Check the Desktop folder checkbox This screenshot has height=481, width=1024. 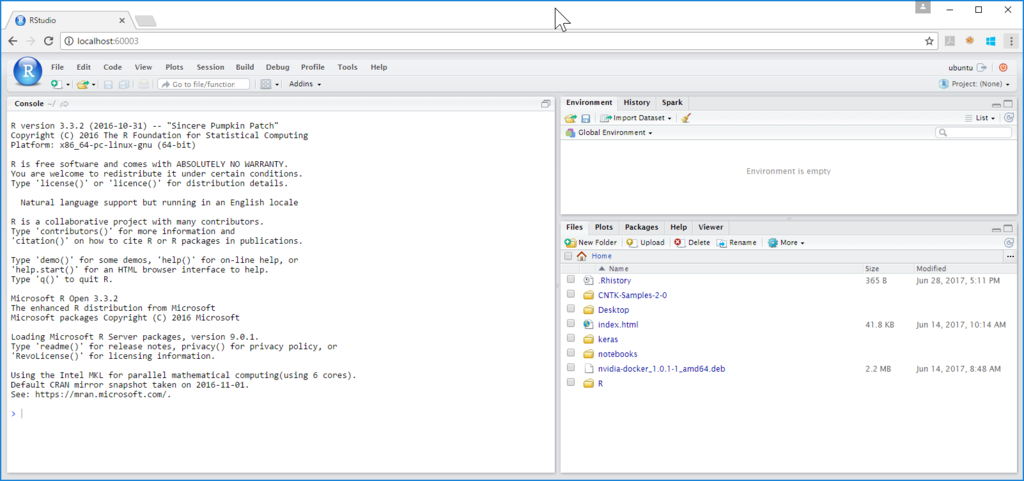571,309
